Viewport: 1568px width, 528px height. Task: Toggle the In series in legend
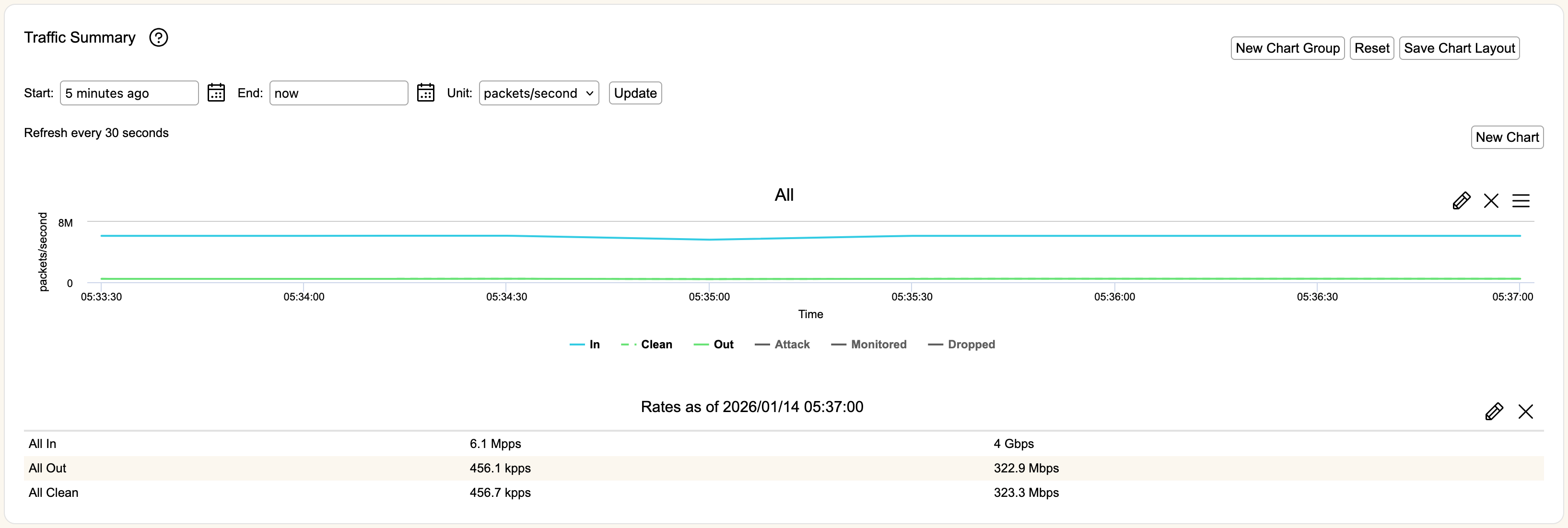tap(585, 344)
